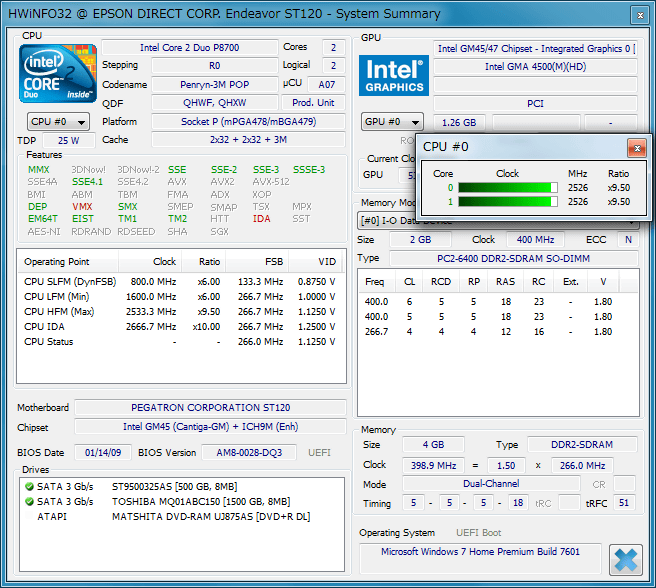Image resolution: width=656 pixels, height=588 pixels.
Task: Open the CPU #0 selector dropdown
Action: 58,122
